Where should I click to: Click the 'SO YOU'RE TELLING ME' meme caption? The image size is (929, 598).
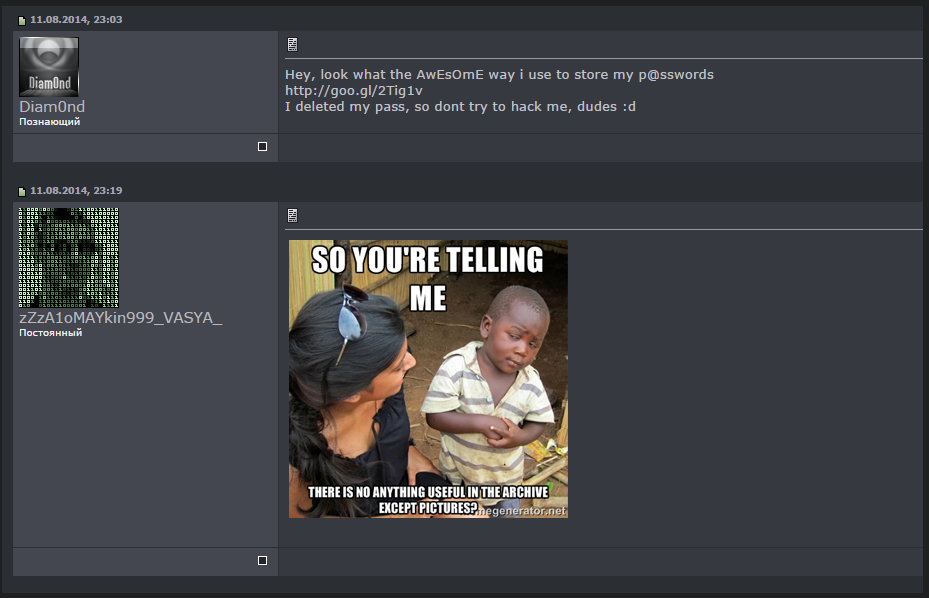point(428,278)
